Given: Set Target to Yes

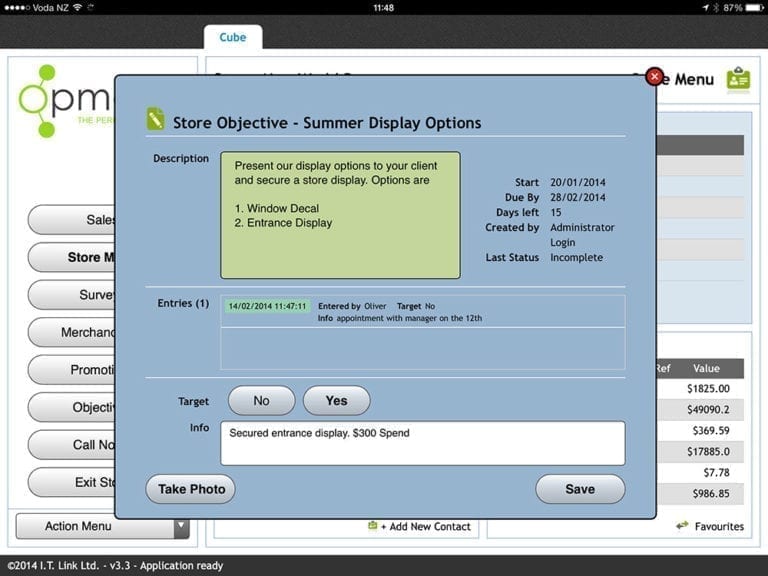Looking at the screenshot, I should point(336,401).
